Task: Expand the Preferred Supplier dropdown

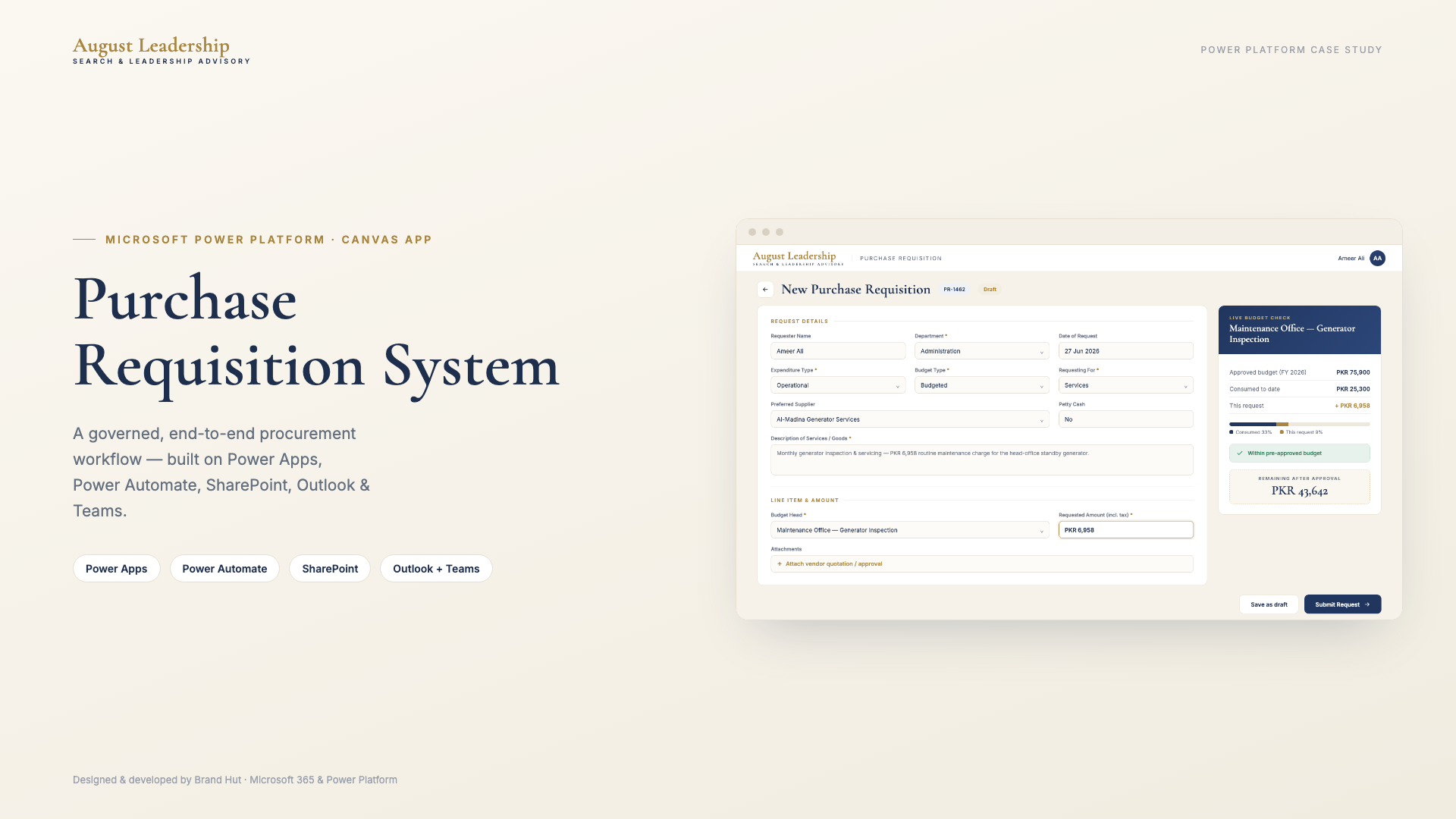Action: coord(910,419)
